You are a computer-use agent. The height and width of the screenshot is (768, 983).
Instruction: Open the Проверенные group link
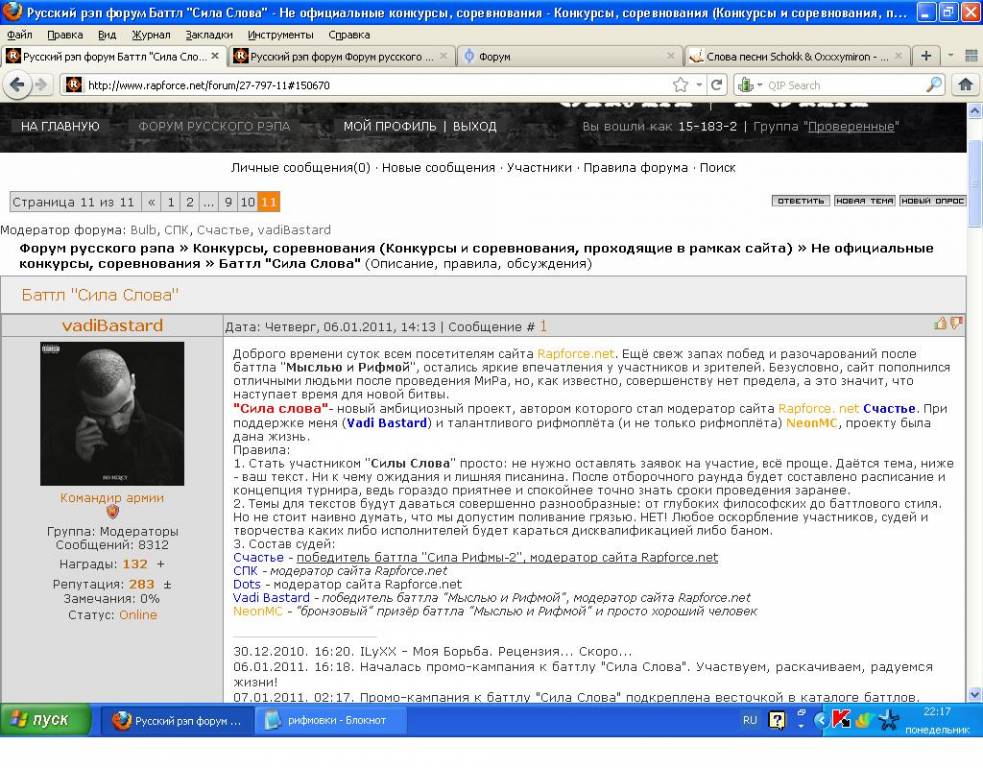point(851,127)
